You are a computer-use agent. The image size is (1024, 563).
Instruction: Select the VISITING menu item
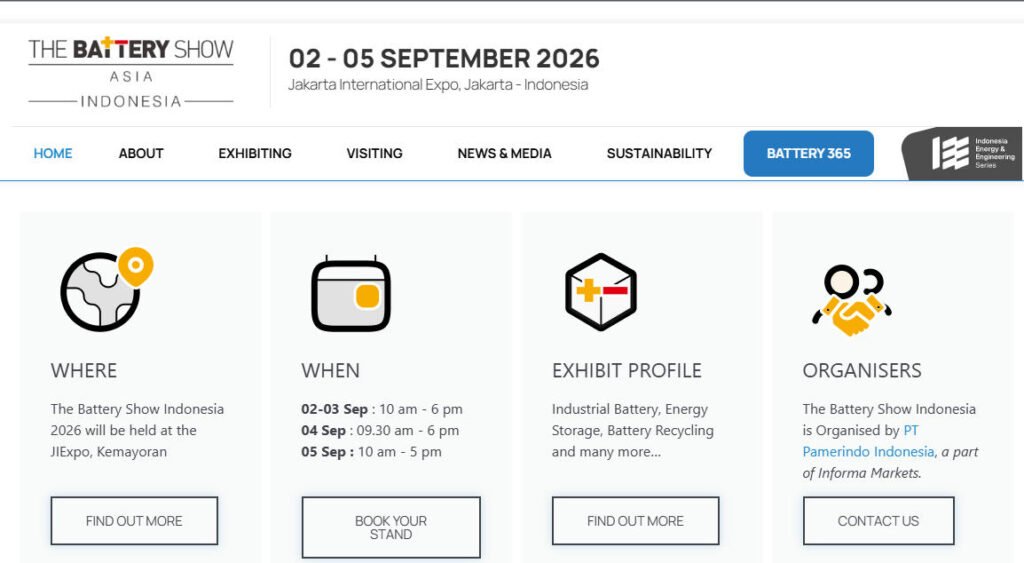pyautogui.click(x=374, y=153)
